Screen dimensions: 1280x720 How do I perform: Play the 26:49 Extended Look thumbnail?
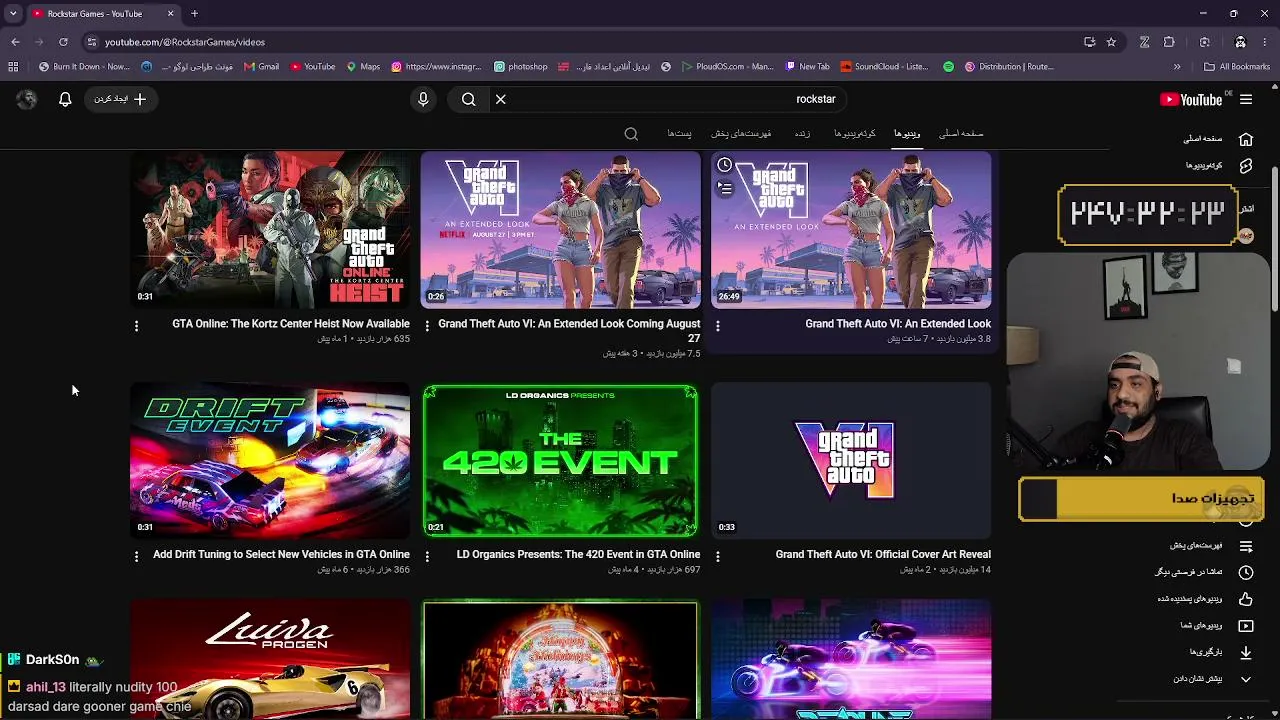point(851,230)
